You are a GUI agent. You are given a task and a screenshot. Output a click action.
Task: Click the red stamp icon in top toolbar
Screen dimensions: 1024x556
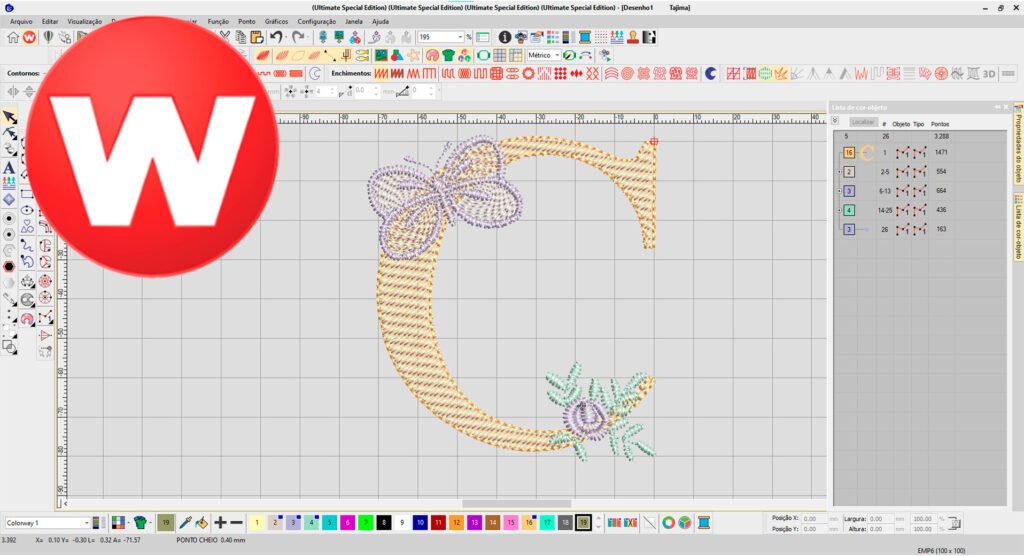(x=633, y=37)
